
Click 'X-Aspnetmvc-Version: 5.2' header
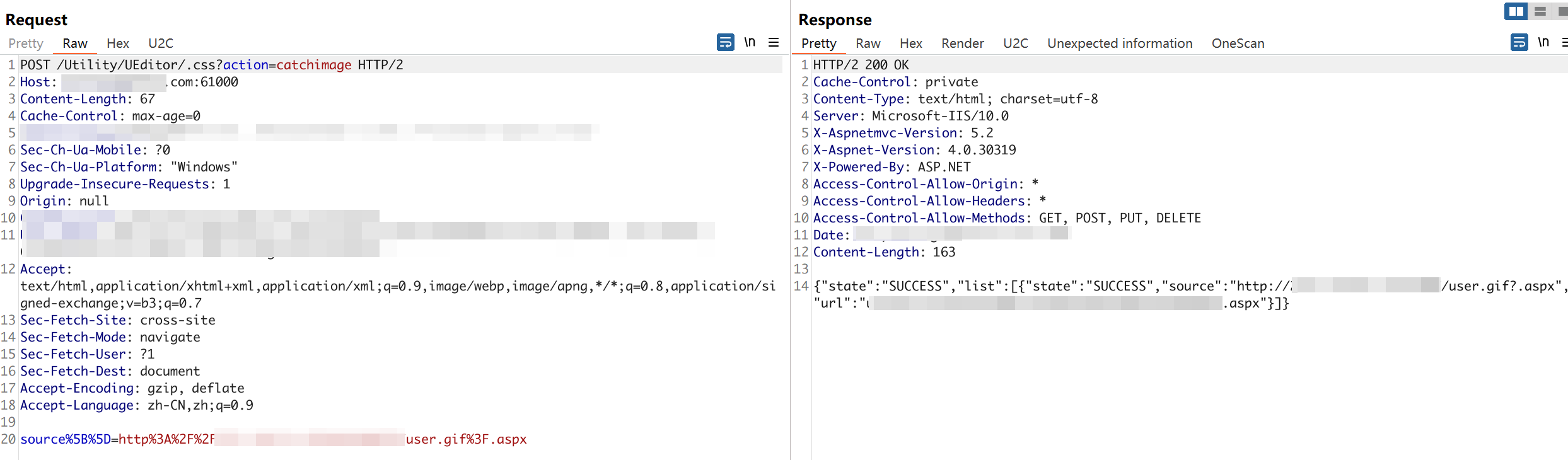tap(903, 133)
